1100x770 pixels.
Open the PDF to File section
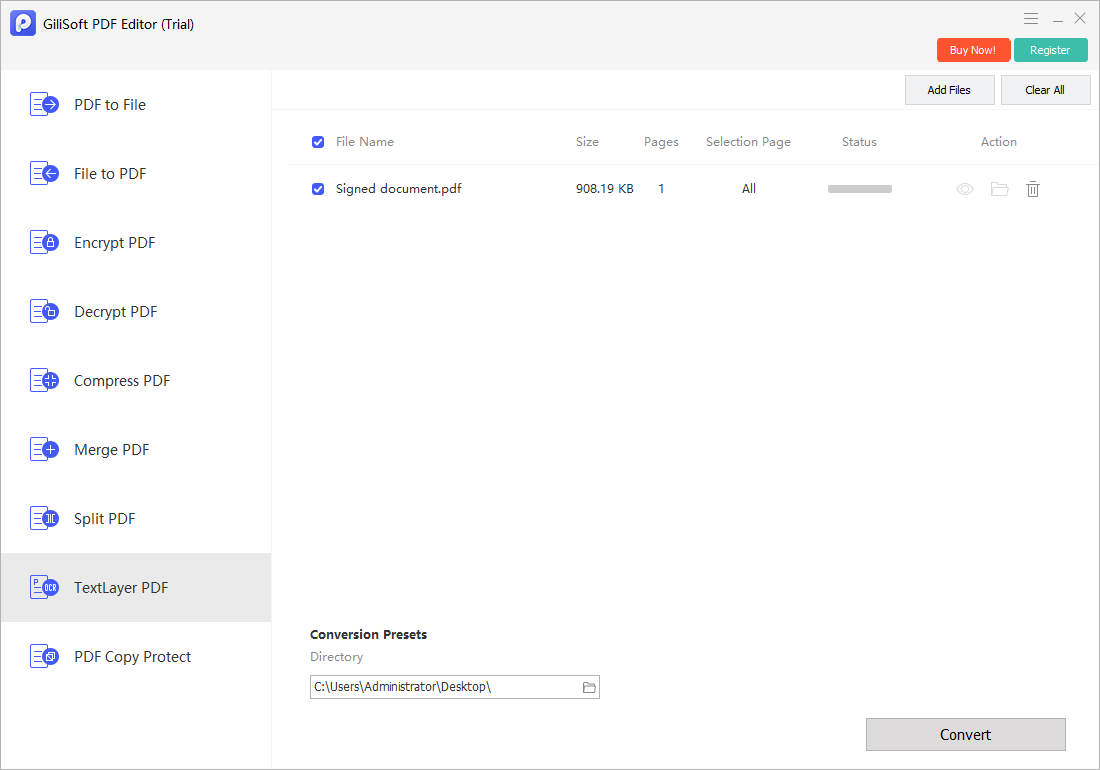tap(136, 104)
